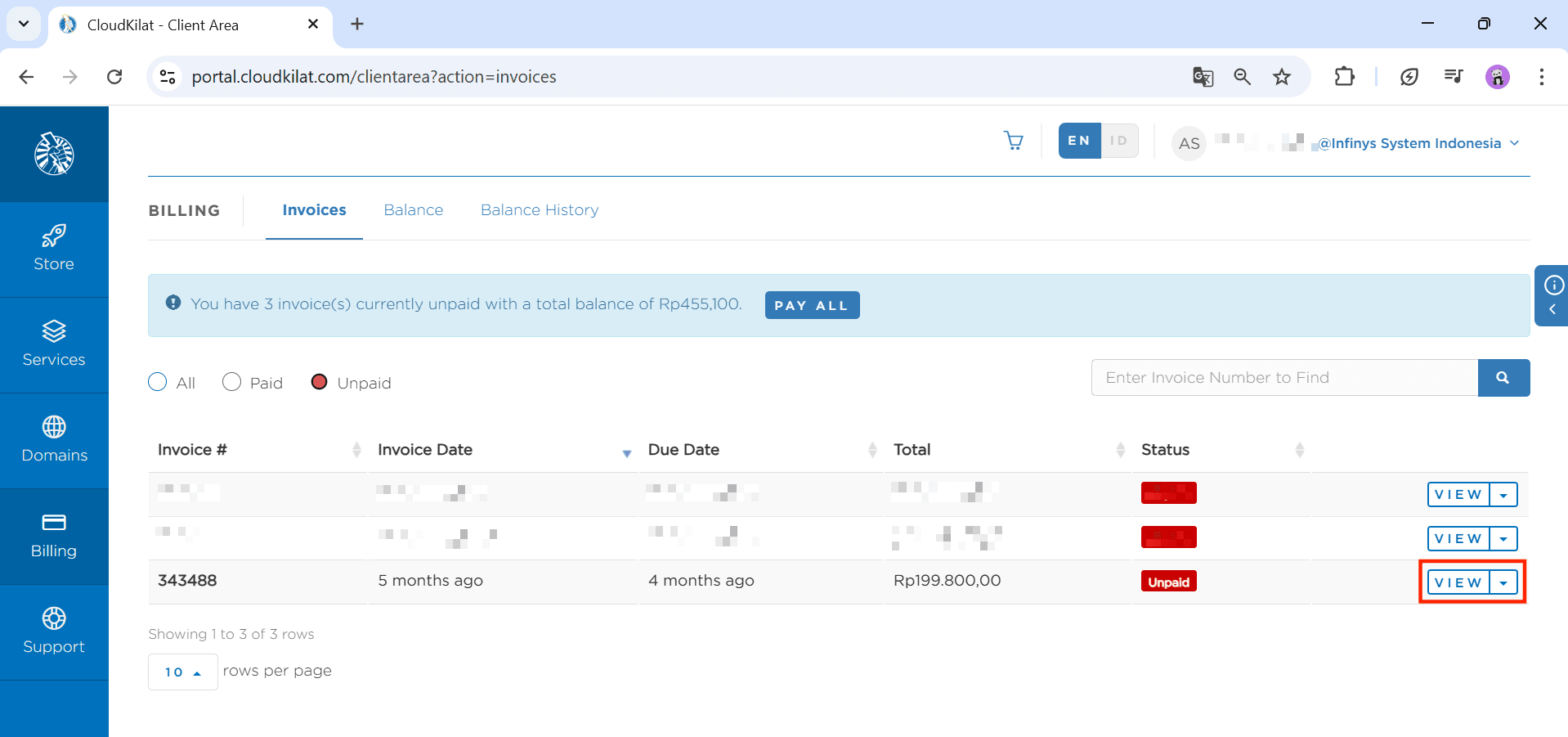
Task: Click the invoice search magnifier button
Action: click(x=1503, y=378)
